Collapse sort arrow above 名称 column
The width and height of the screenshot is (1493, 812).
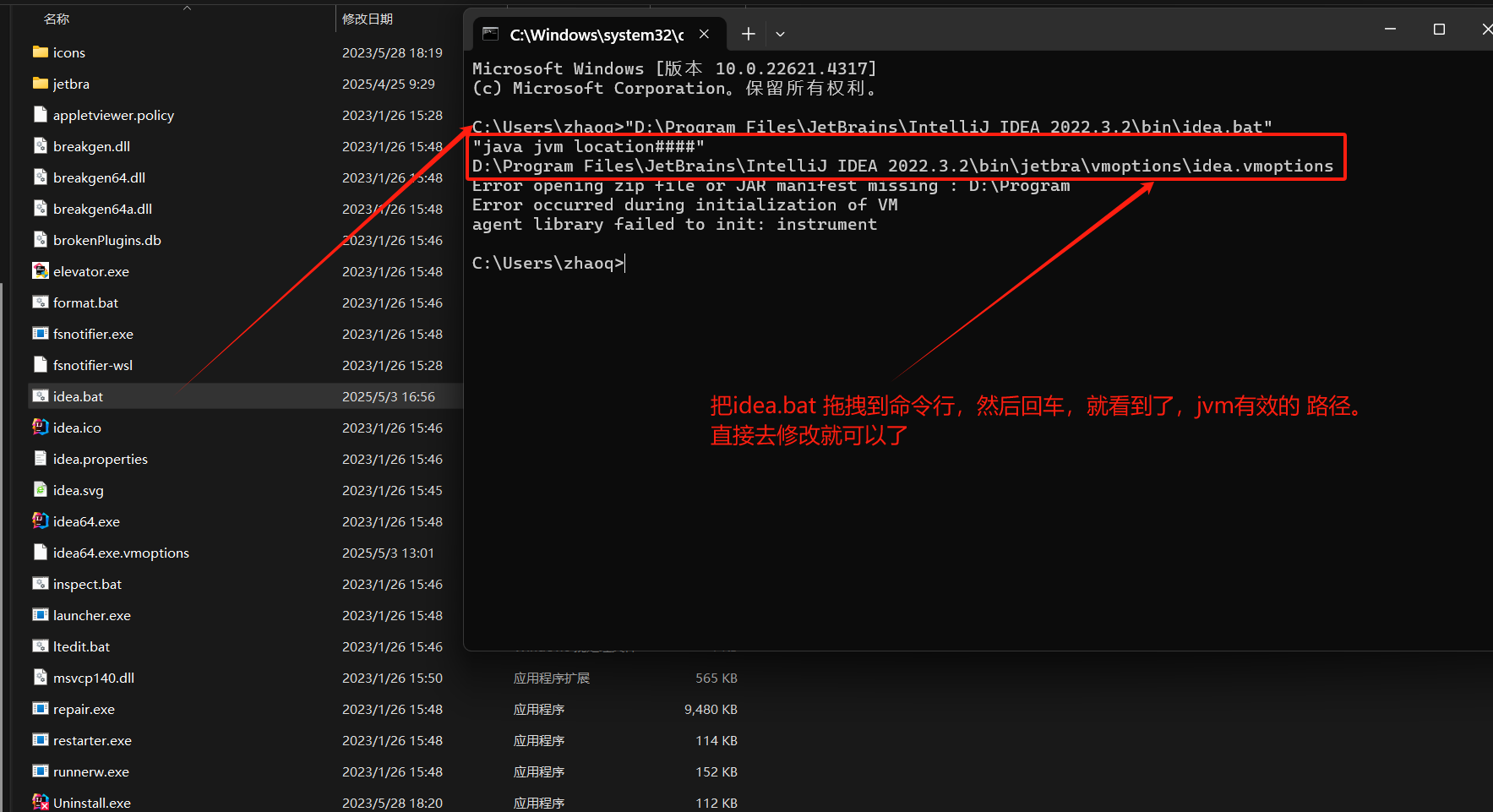[188, 8]
